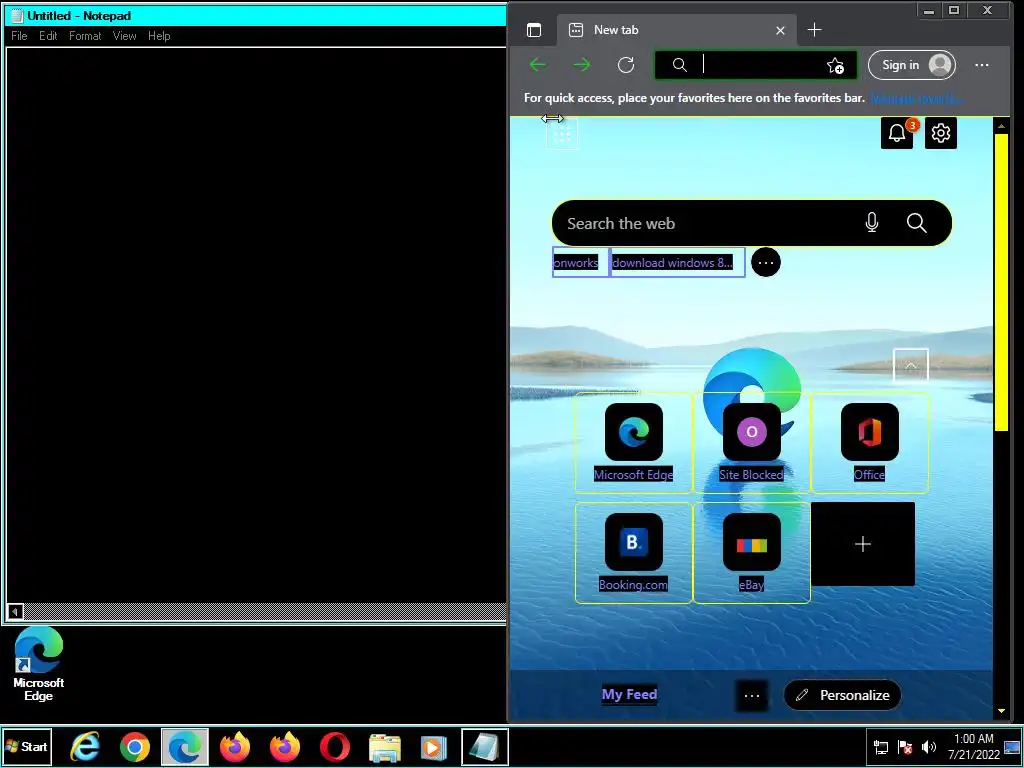Click the taskbar clock showing 1:00 AM
Screen dimensions: 1024x768
pyautogui.click(x=974, y=746)
